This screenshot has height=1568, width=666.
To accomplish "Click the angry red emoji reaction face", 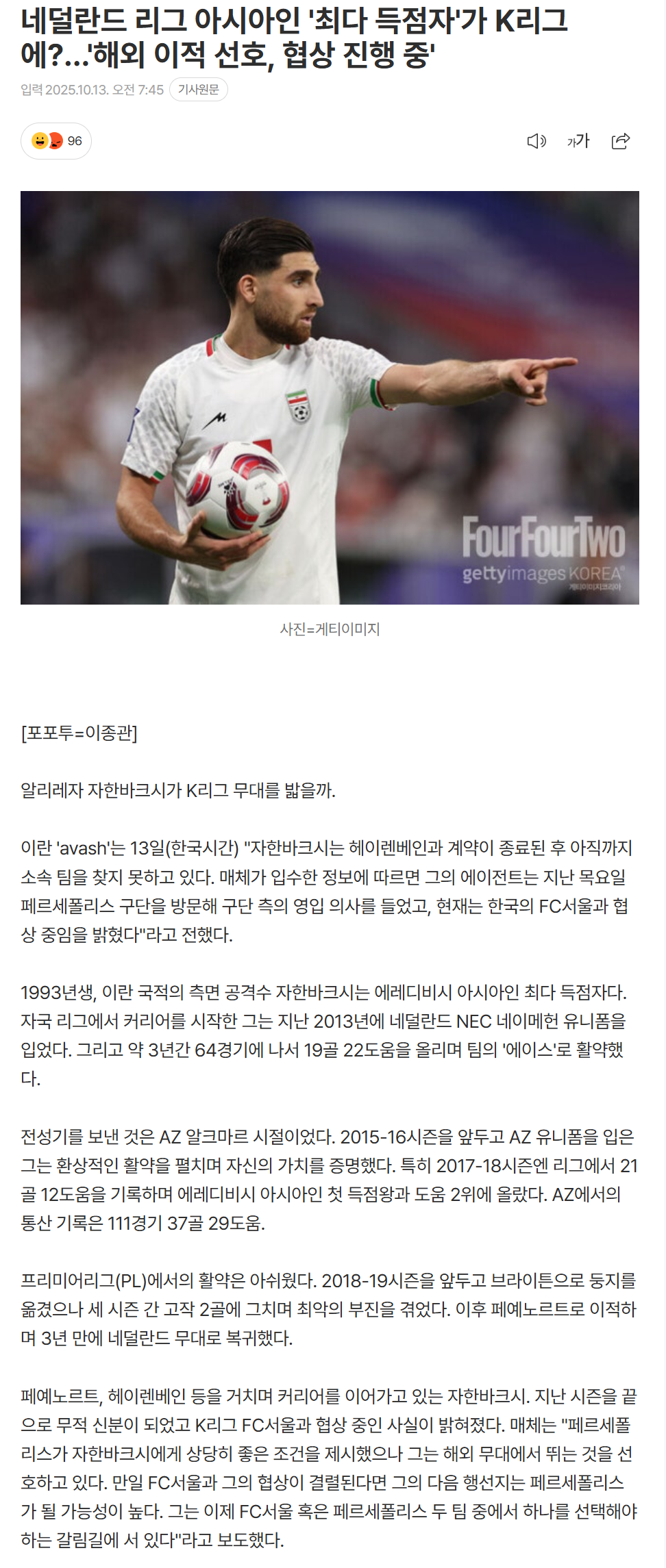I will [x=56, y=140].
